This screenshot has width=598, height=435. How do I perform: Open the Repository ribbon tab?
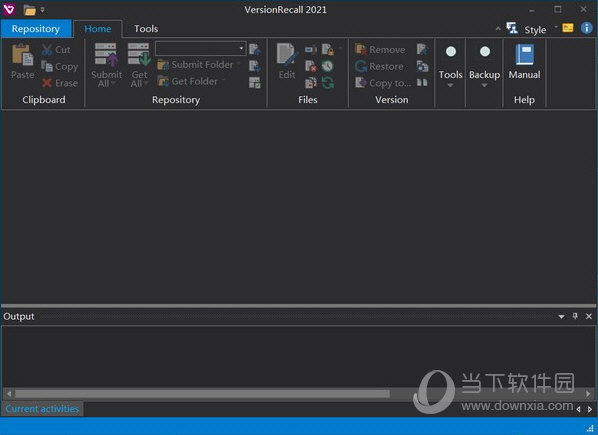click(36, 29)
